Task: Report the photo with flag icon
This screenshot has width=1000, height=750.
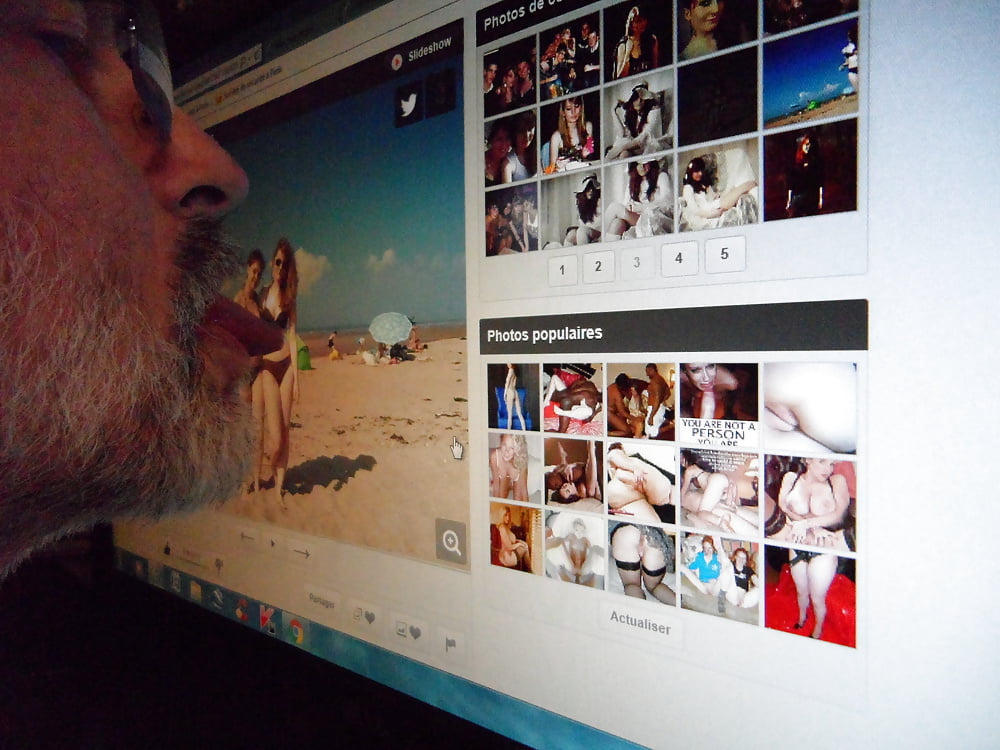Action: coord(451,645)
